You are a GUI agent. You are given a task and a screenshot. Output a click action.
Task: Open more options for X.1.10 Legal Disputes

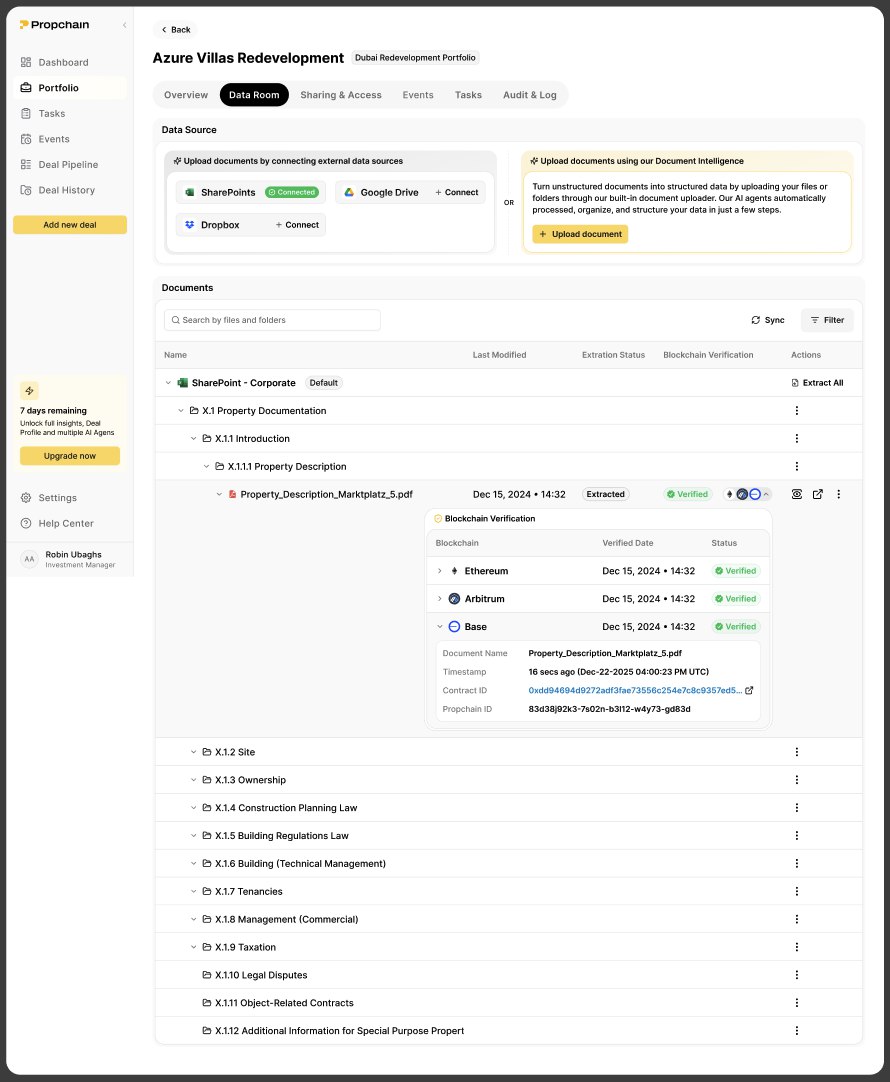(x=797, y=975)
